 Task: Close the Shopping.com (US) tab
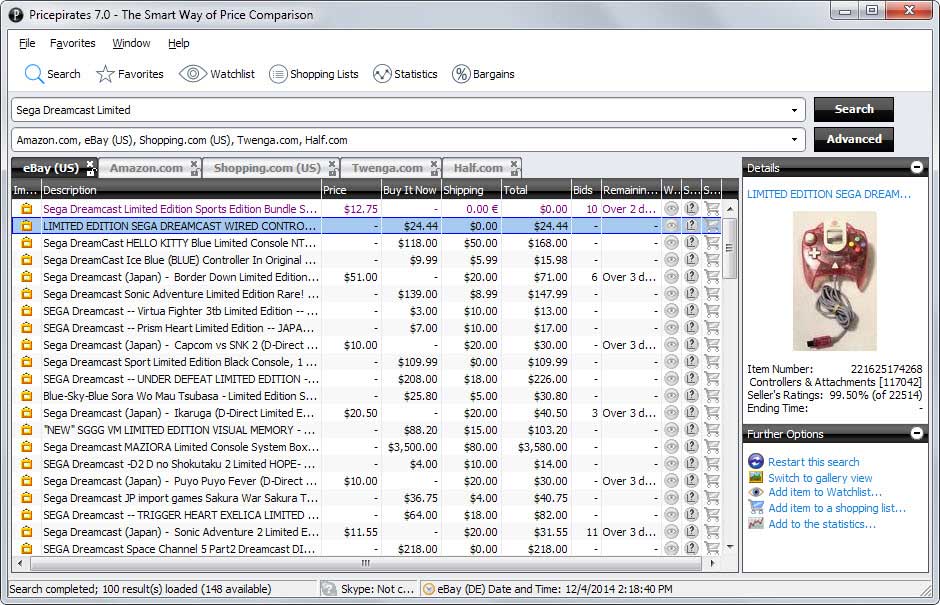[x=332, y=164]
